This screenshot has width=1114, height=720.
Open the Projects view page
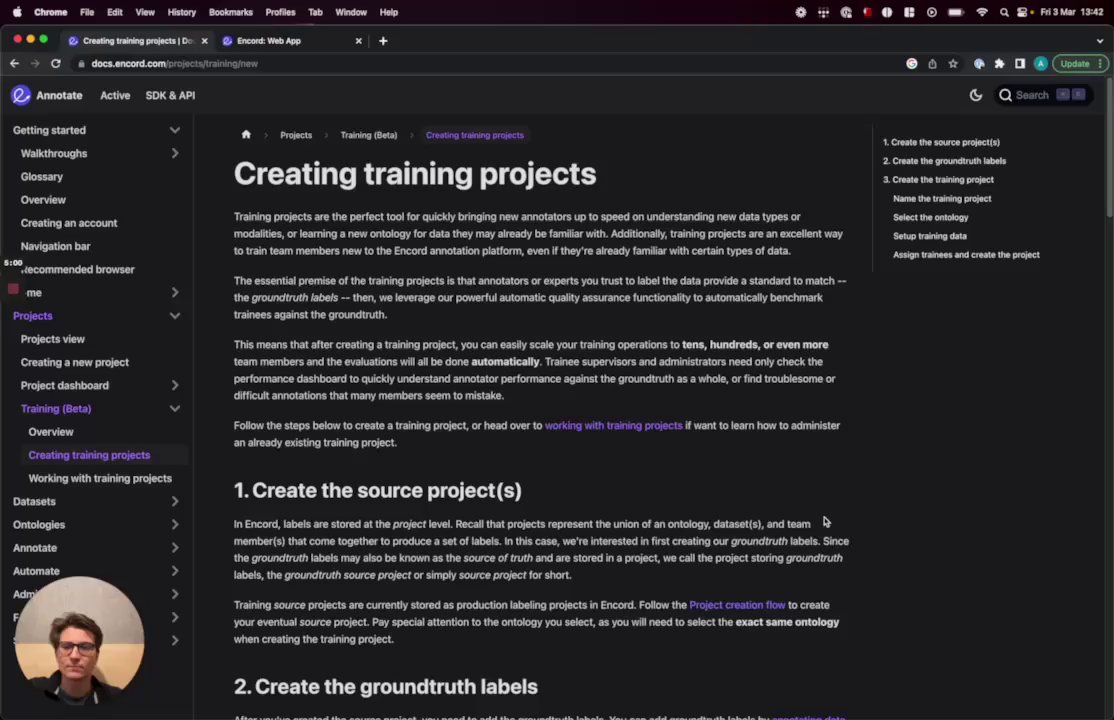pyautogui.click(x=53, y=339)
